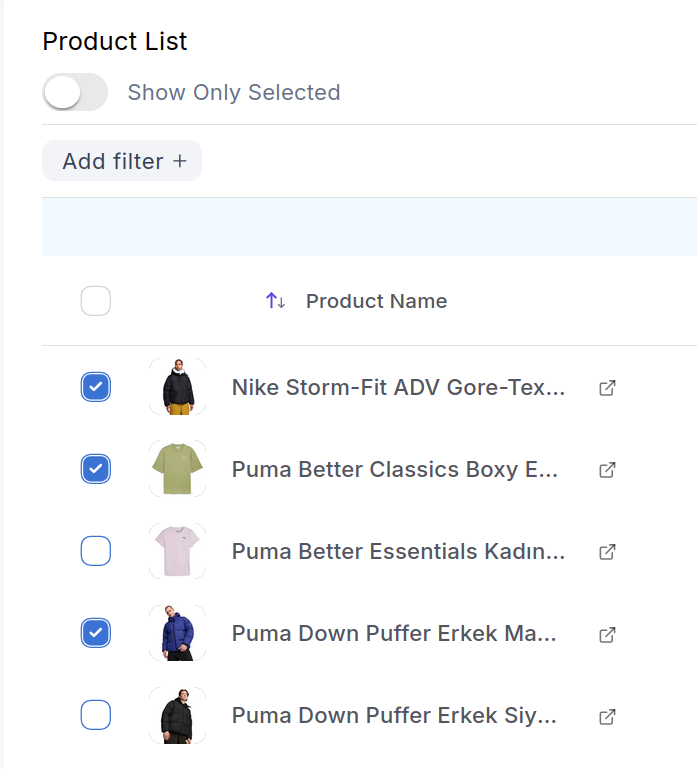Toggle the Show Only Selected switch
This screenshot has height=769, width=697.
click(x=75, y=92)
